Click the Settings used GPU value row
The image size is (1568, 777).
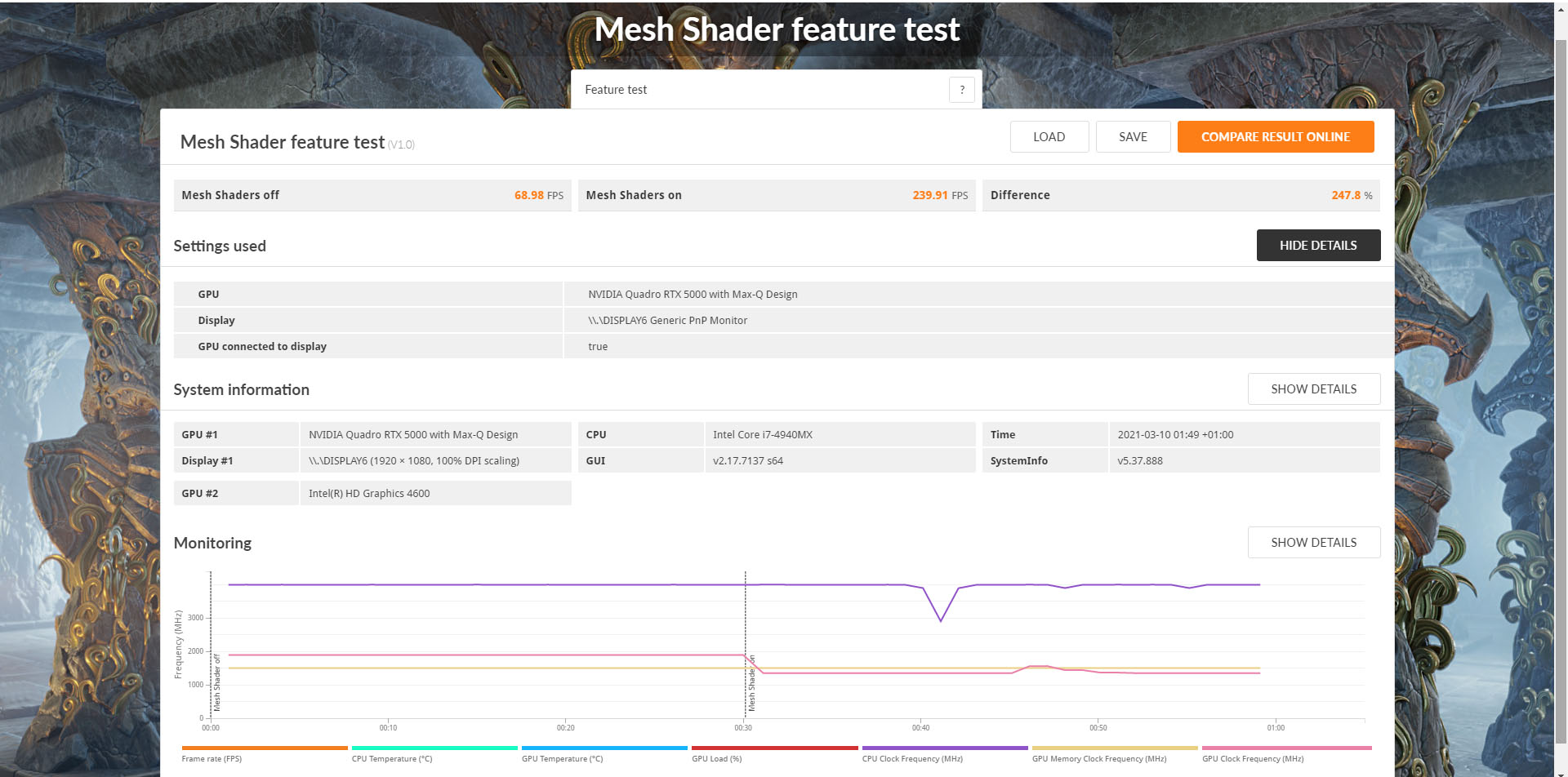point(979,295)
